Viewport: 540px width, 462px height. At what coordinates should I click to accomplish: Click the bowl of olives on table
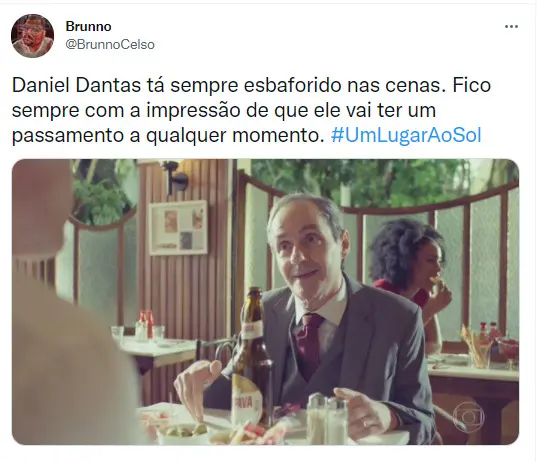tap(183, 433)
